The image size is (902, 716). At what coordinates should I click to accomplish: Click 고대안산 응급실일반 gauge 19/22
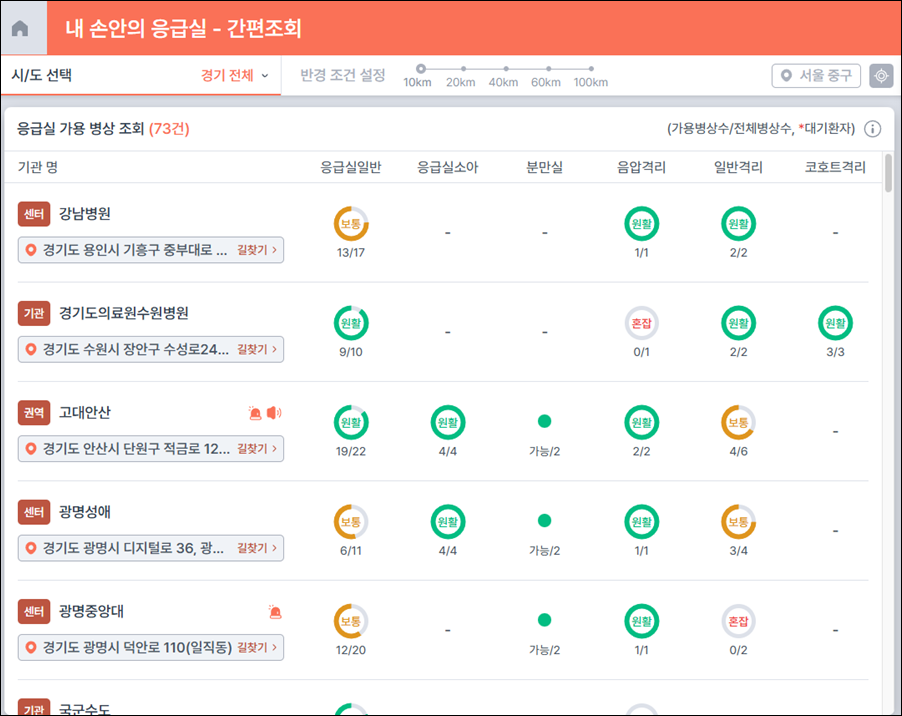point(351,423)
